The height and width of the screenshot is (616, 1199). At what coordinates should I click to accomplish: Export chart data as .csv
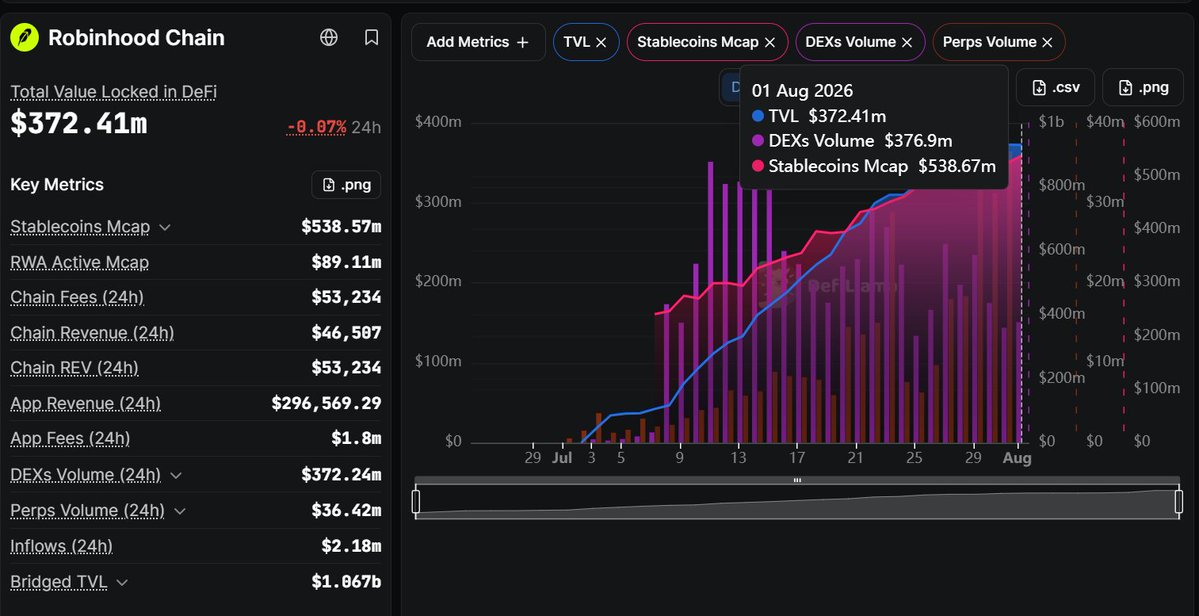[x=1055, y=87]
